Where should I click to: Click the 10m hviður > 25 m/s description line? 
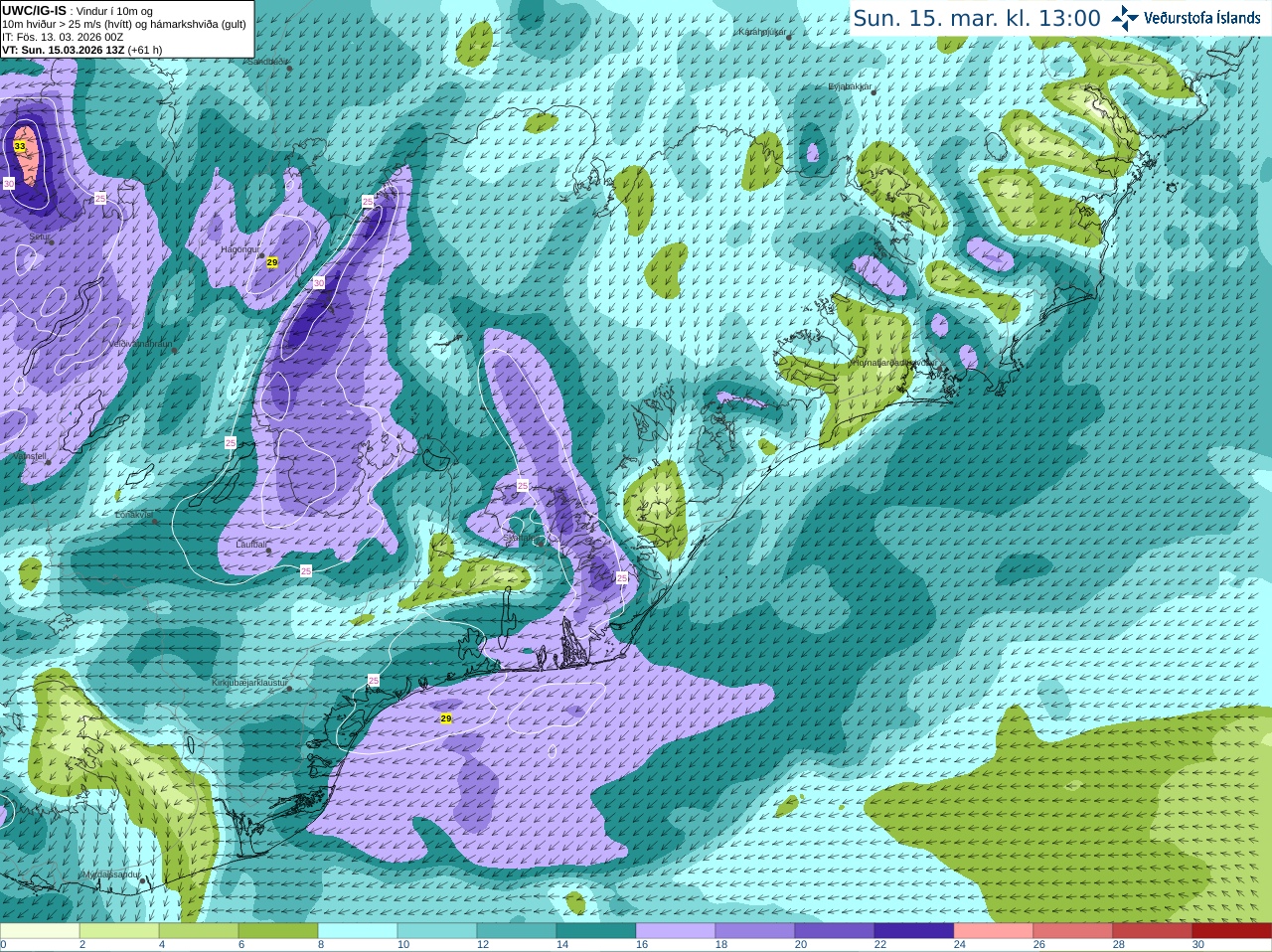(x=124, y=24)
